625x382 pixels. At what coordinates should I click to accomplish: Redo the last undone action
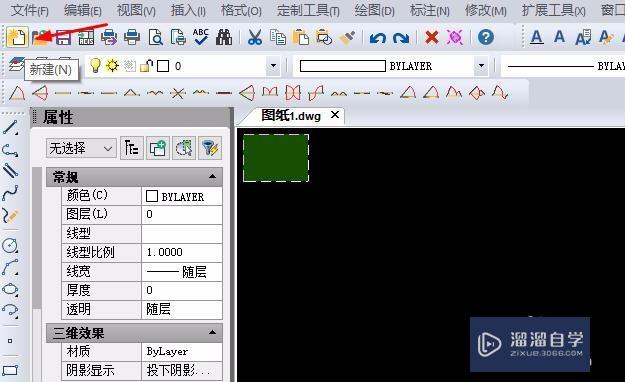[401, 38]
